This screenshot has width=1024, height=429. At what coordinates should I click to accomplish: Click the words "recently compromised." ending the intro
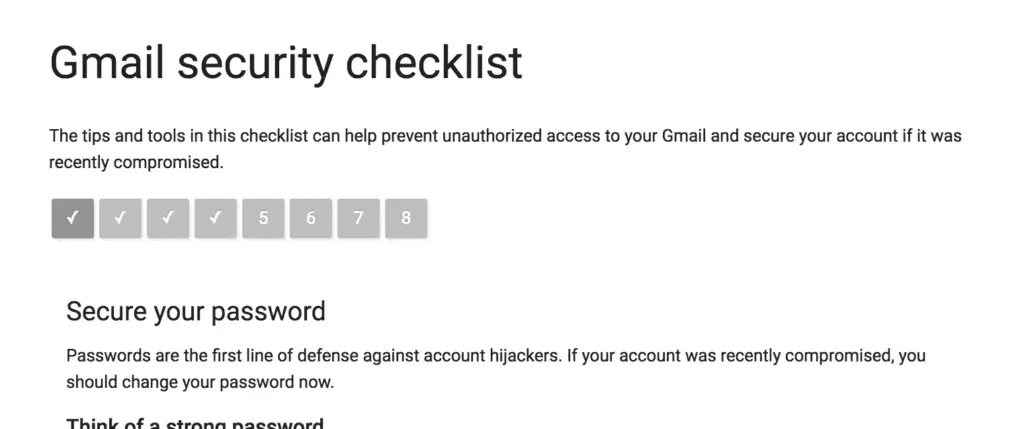click(x=136, y=161)
